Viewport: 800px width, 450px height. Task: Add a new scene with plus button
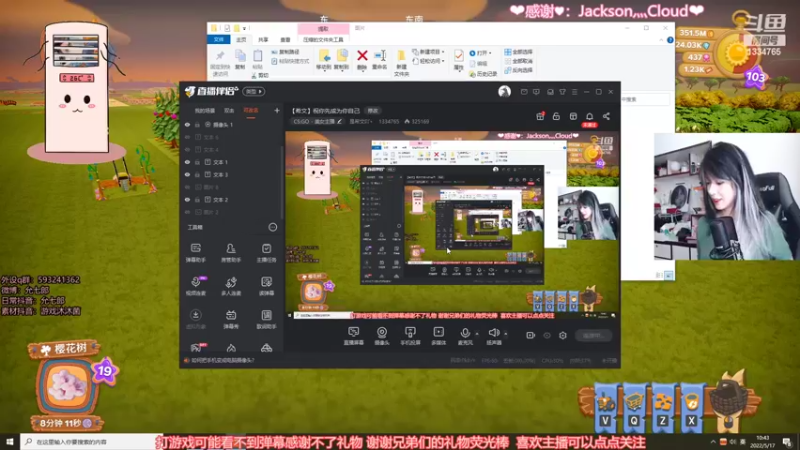(x=277, y=110)
